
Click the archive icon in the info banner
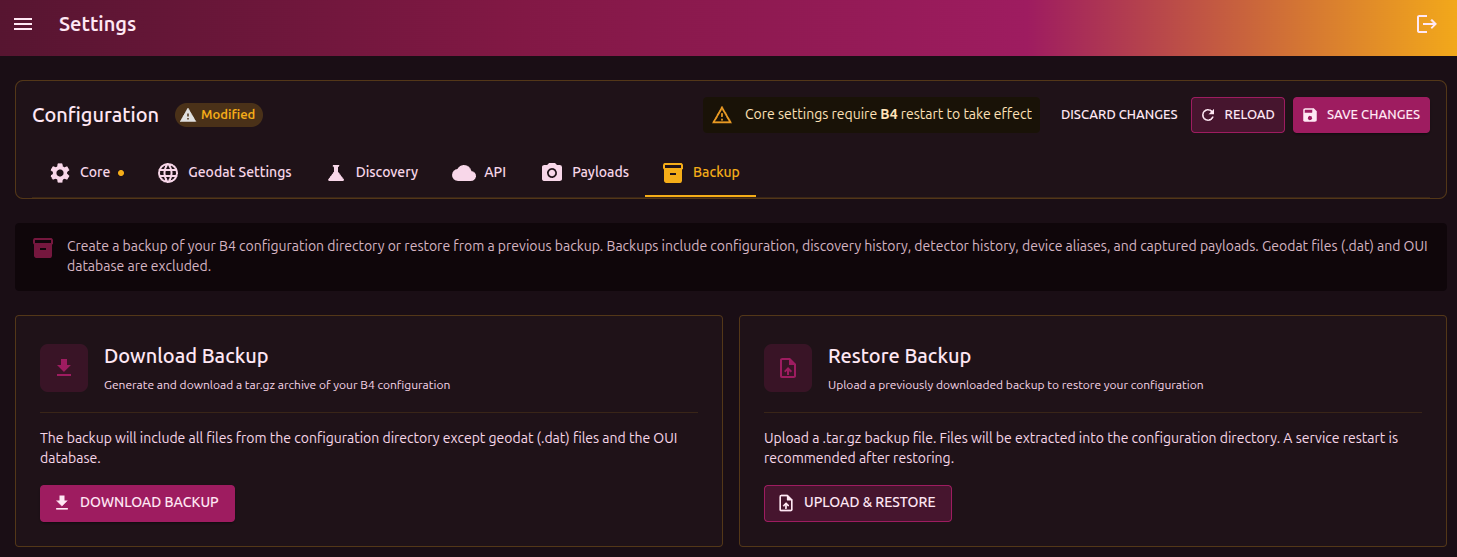tap(43, 248)
